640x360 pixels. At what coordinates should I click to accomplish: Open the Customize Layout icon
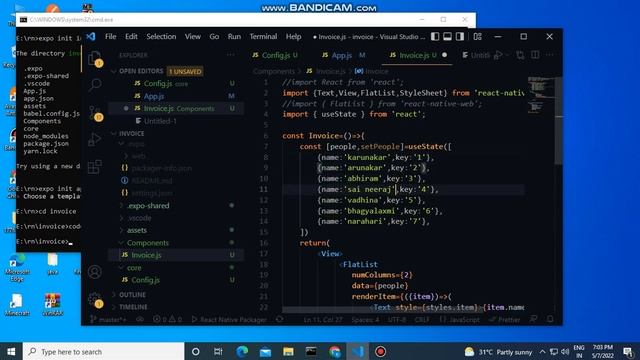[x=477, y=37]
